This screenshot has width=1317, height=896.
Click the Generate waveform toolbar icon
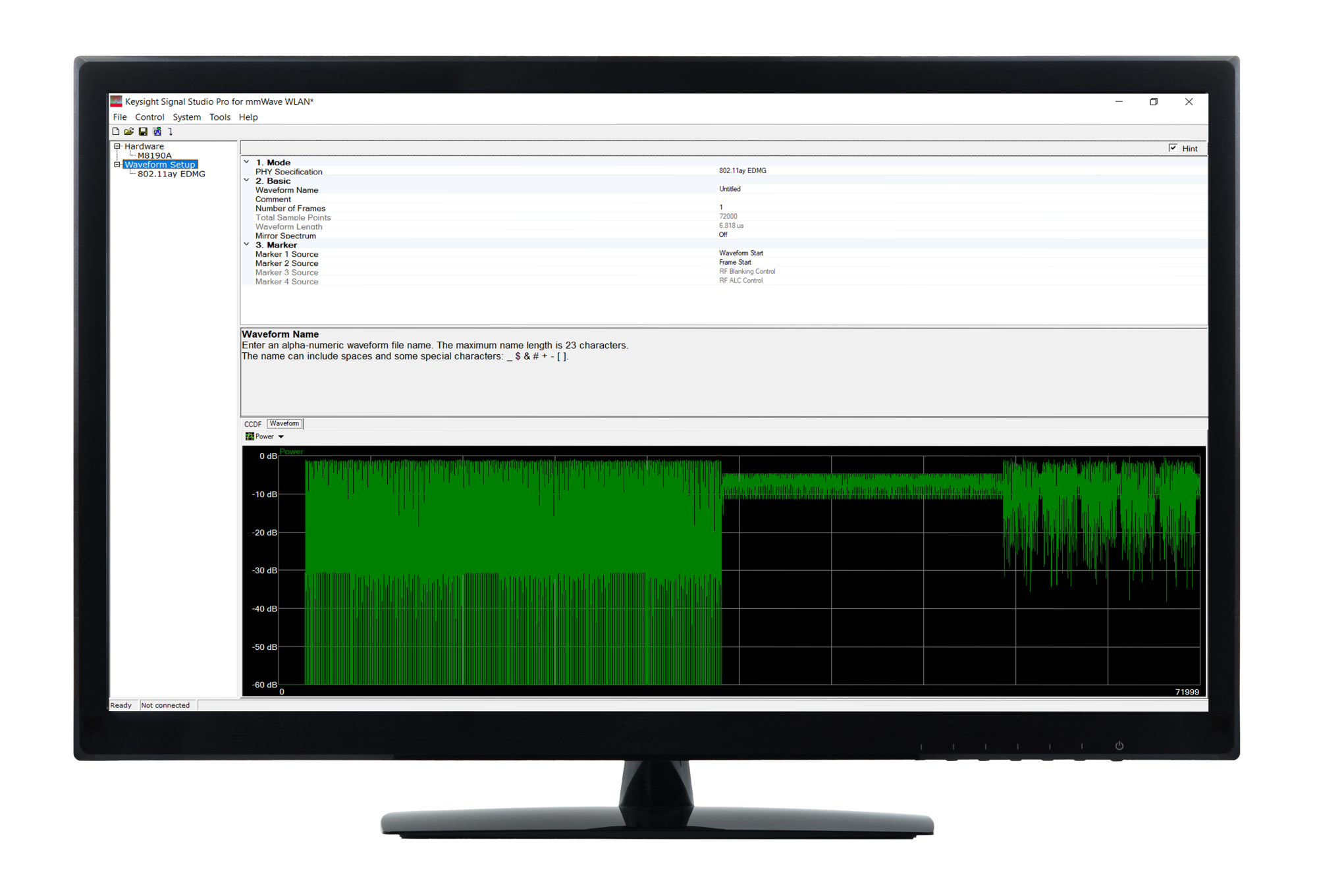(157, 132)
